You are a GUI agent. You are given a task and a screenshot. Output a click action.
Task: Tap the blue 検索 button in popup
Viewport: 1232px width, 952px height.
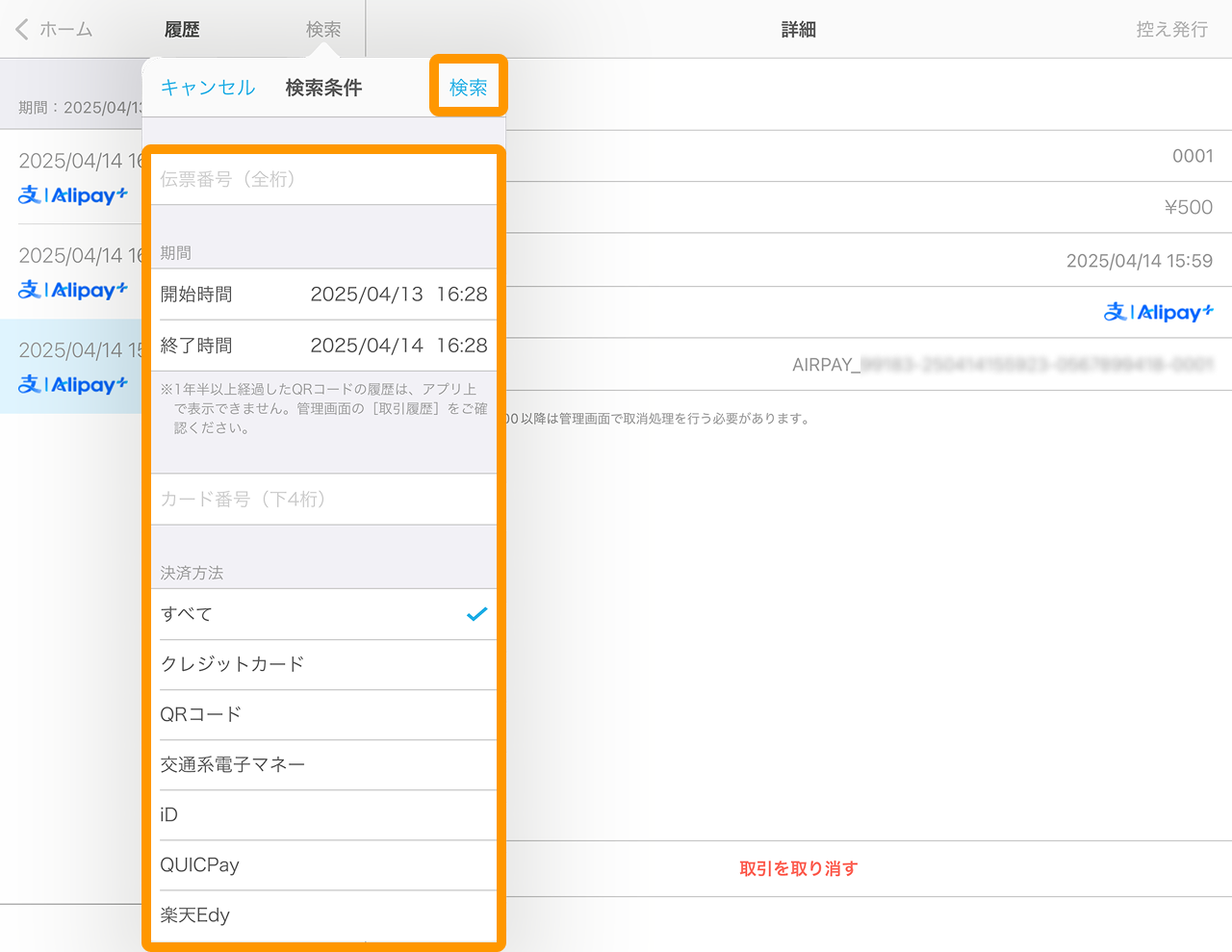point(468,88)
